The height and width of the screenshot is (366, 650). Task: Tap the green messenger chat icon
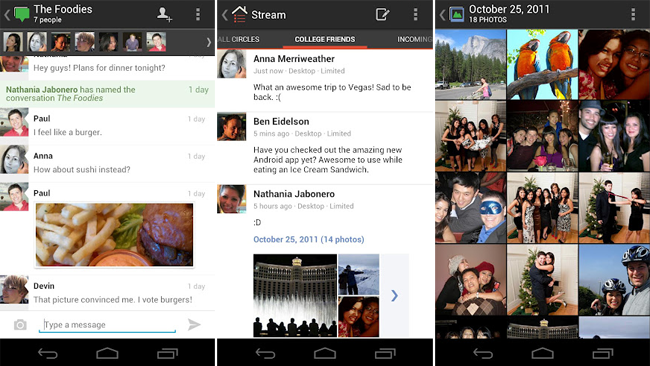click(x=22, y=15)
